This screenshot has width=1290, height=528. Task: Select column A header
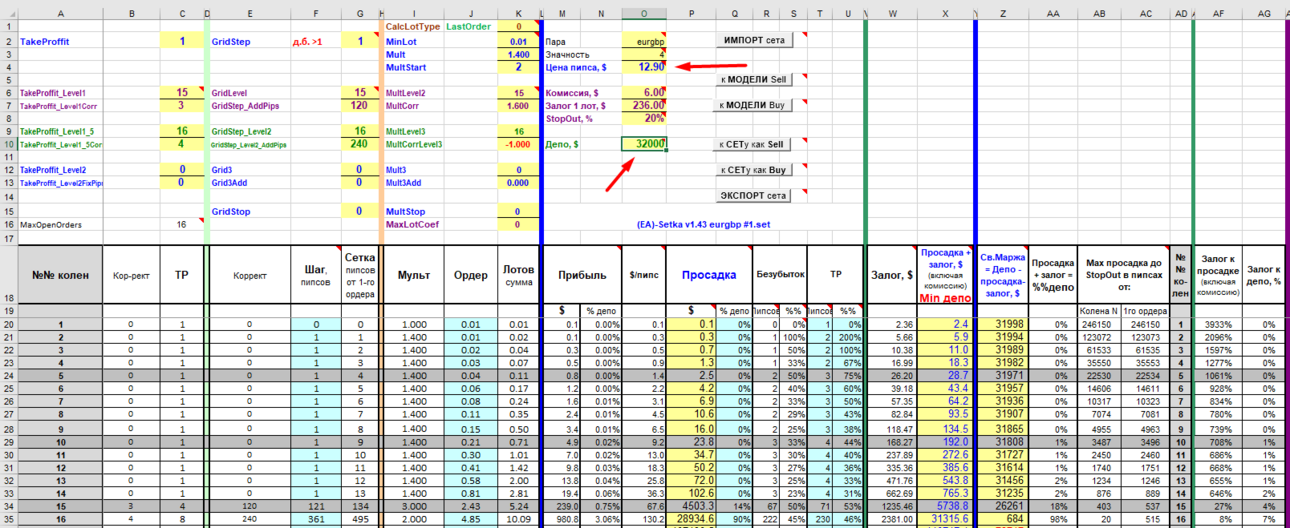click(x=61, y=13)
